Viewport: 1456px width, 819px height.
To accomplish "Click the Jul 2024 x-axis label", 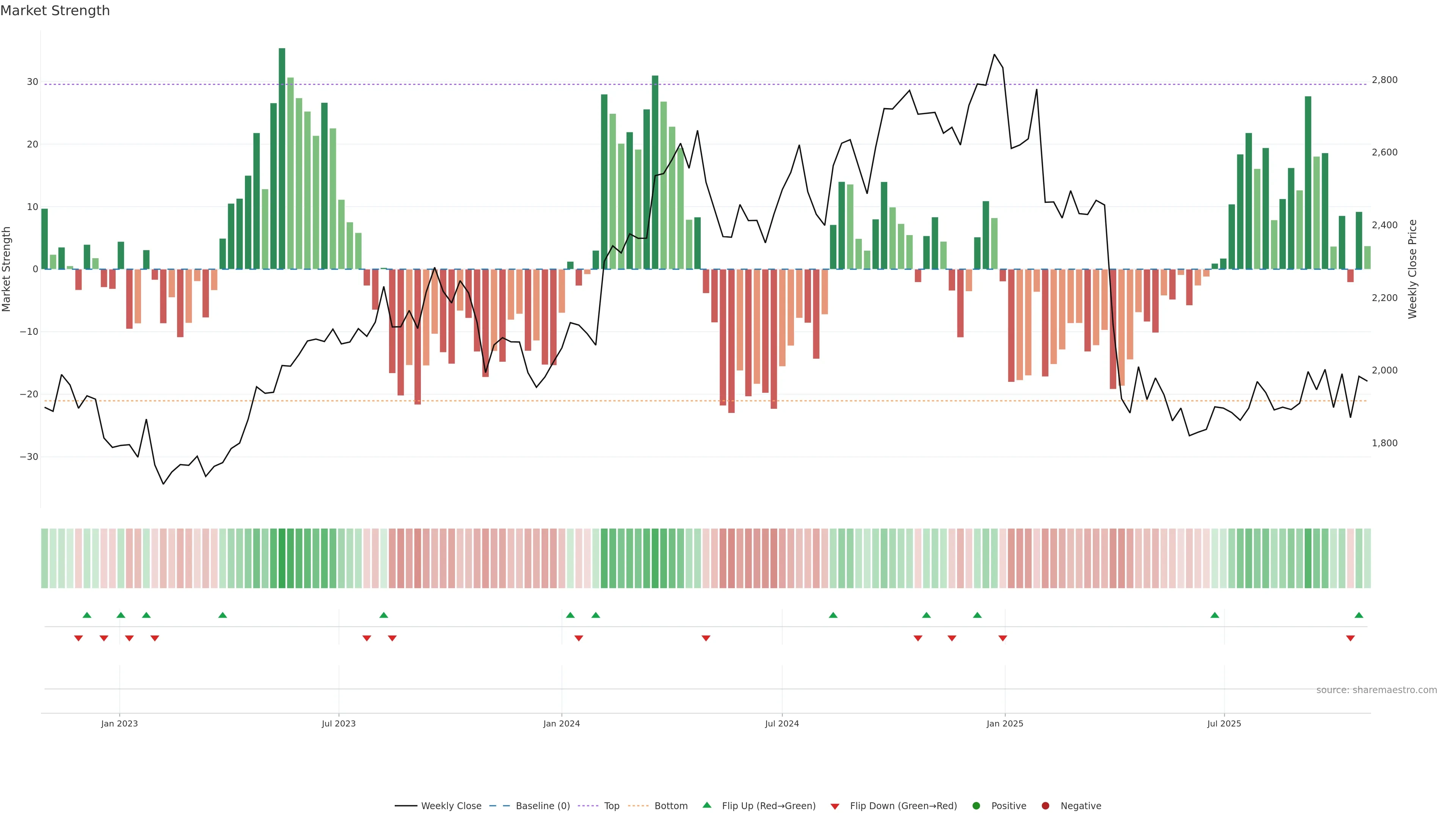I will [x=782, y=723].
